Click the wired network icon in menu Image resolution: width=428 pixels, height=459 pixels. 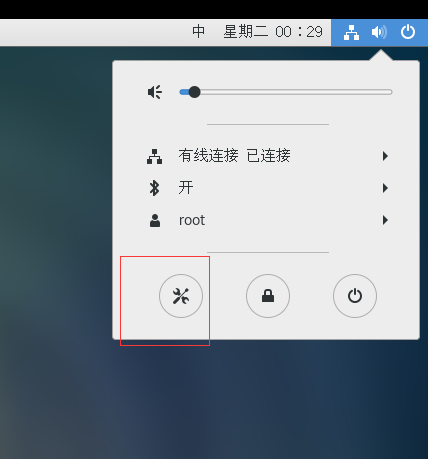154,156
